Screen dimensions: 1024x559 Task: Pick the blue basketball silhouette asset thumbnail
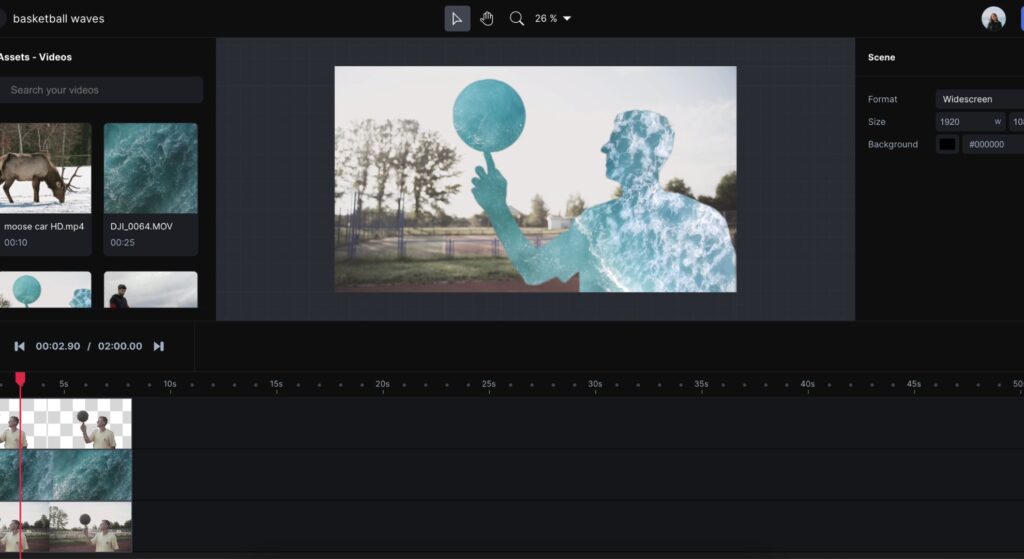pyautogui.click(x=45, y=290)
